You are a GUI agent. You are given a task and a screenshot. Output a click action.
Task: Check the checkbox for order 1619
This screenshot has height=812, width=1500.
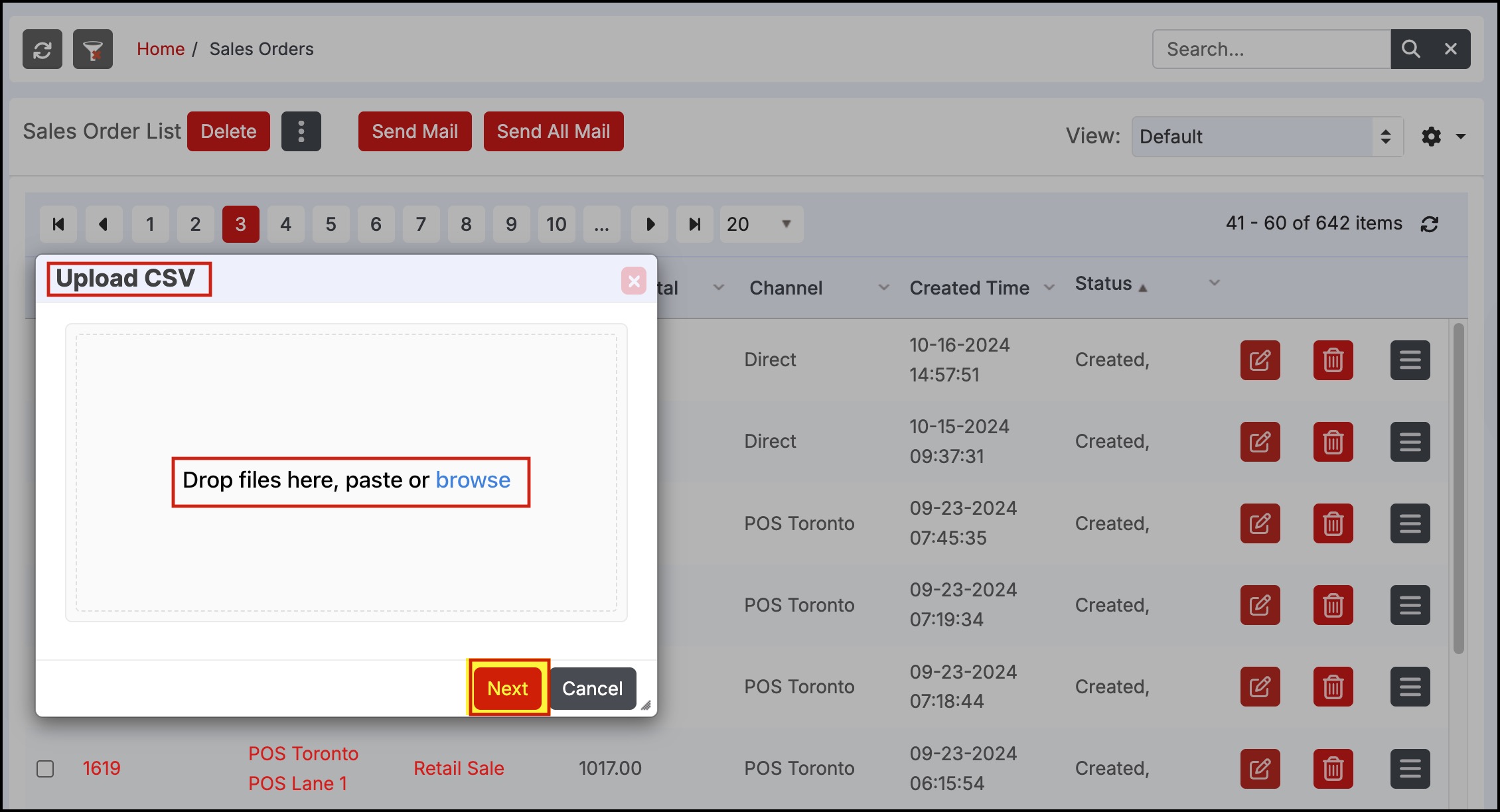(x=45, y=769)
